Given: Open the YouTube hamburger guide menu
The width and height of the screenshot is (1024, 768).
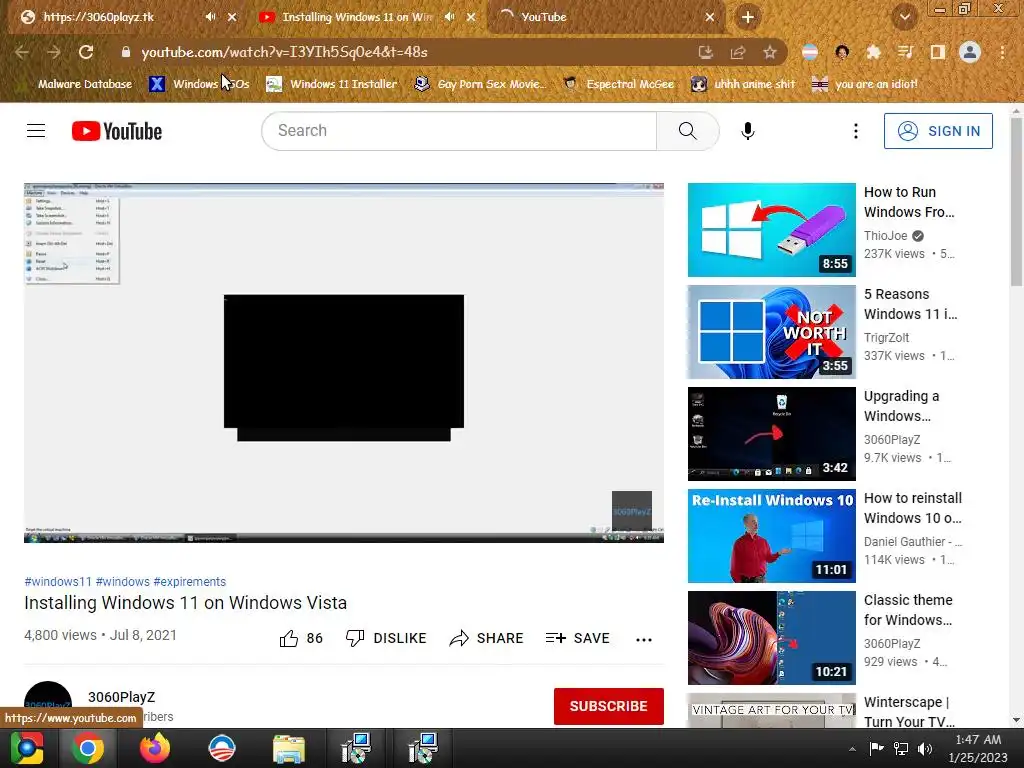Looking at the screenshot, I should pos(36,131).
